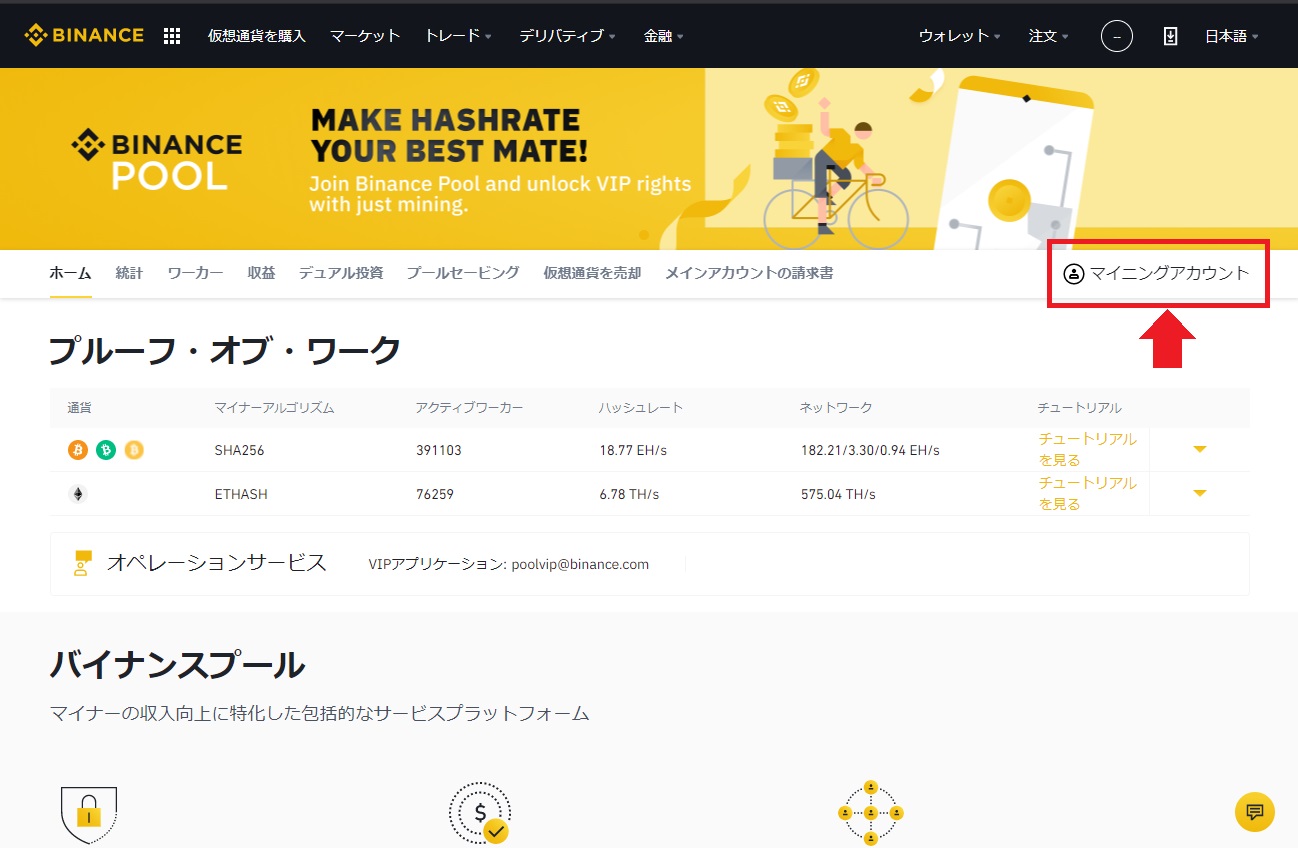Viewport: 1298px width, 848px height.
Task: Click the バイナンスプール heading
Action: pos(177,664)
